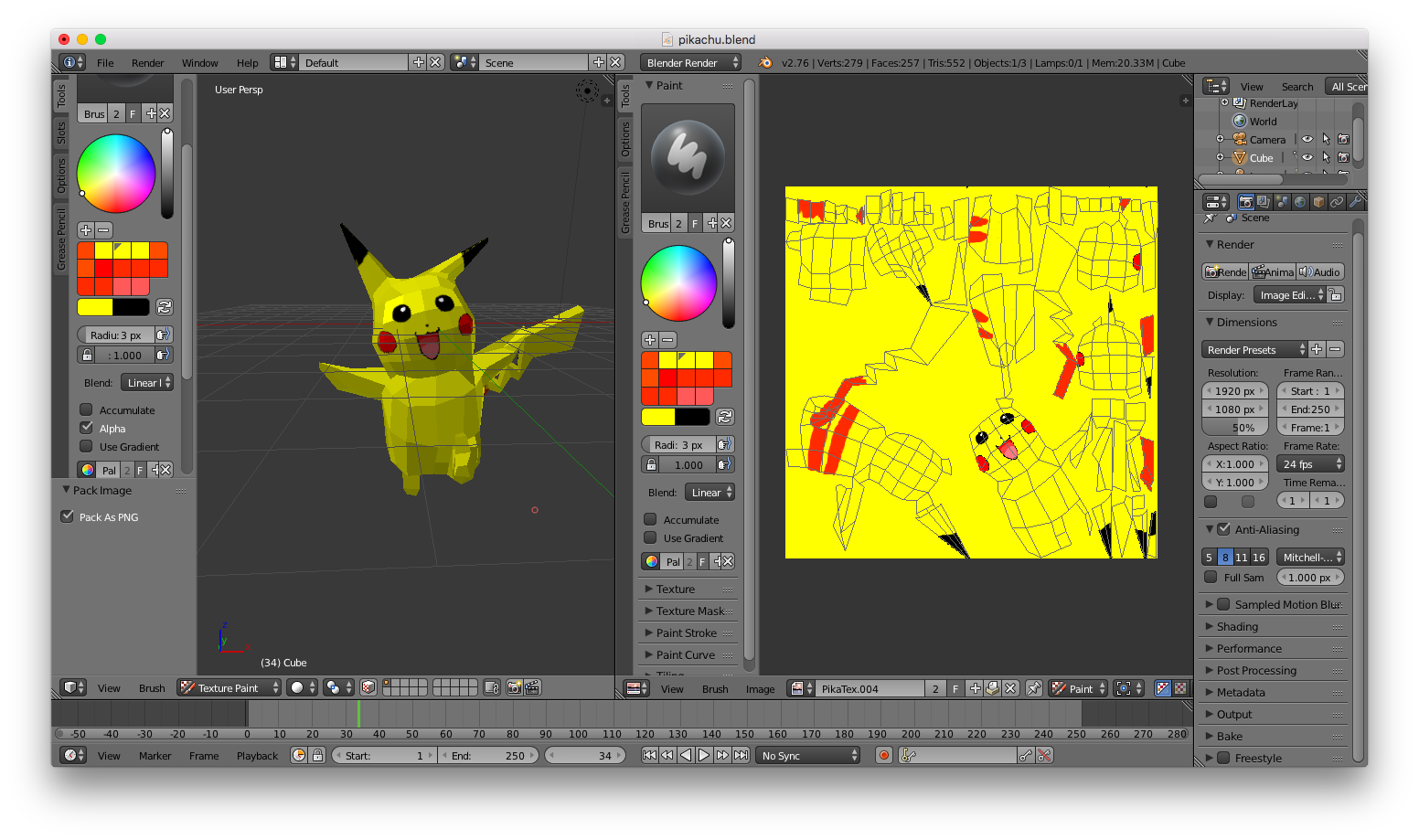Screen dimensions: 1419x840
Task: Open Image menu in image editor
Action: point(760,689)
